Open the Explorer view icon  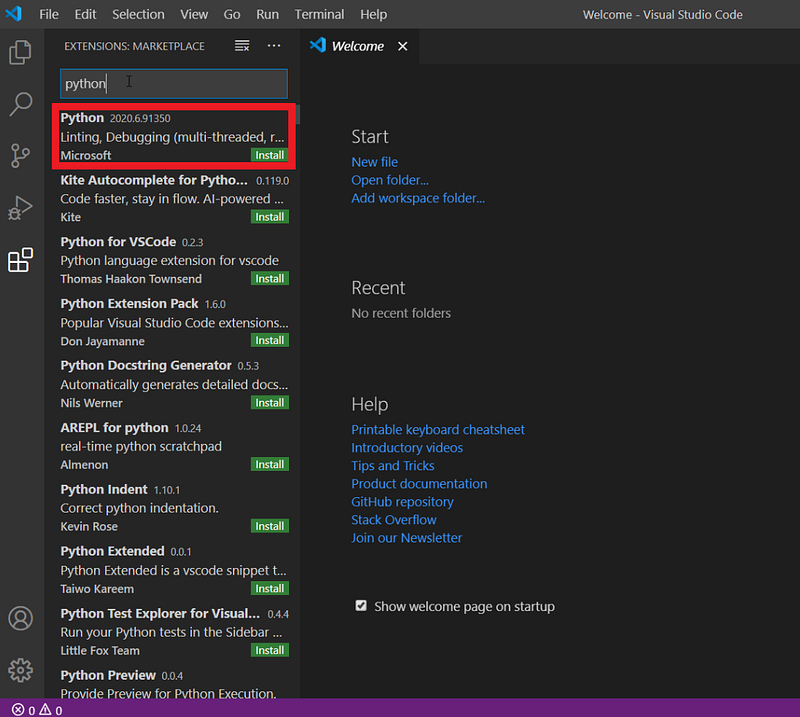click(20, 53)
